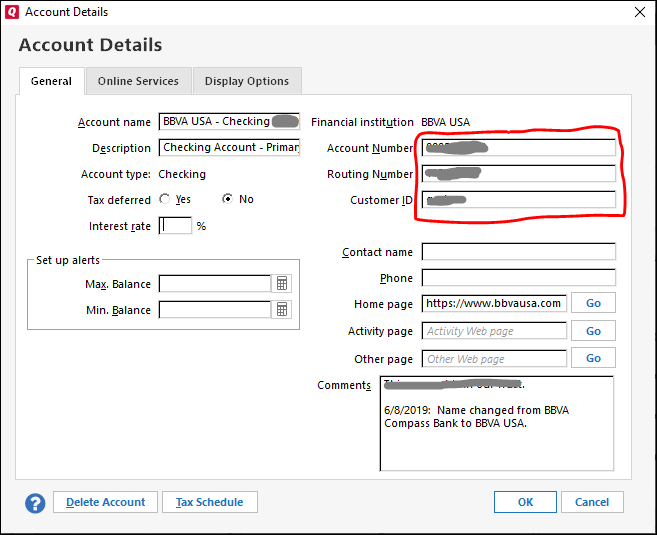The image size is (657, 535).
Task: Click the Interest rate input box
Action: click(175, 226)
